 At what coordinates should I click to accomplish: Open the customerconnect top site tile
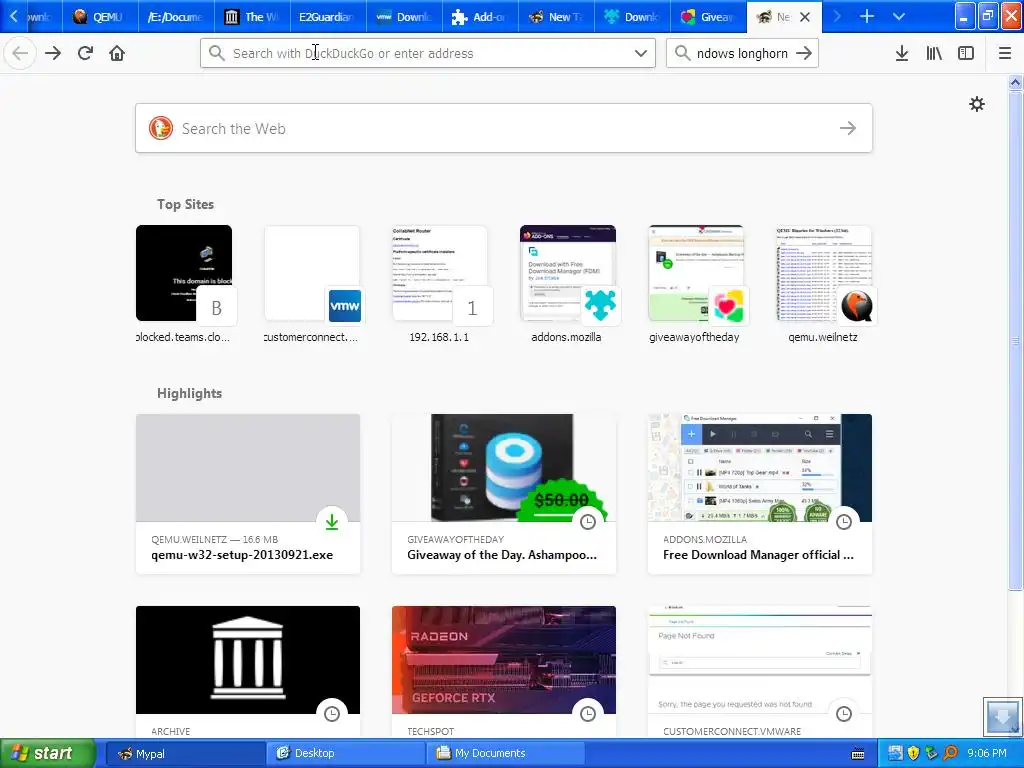tap(312, 284)
